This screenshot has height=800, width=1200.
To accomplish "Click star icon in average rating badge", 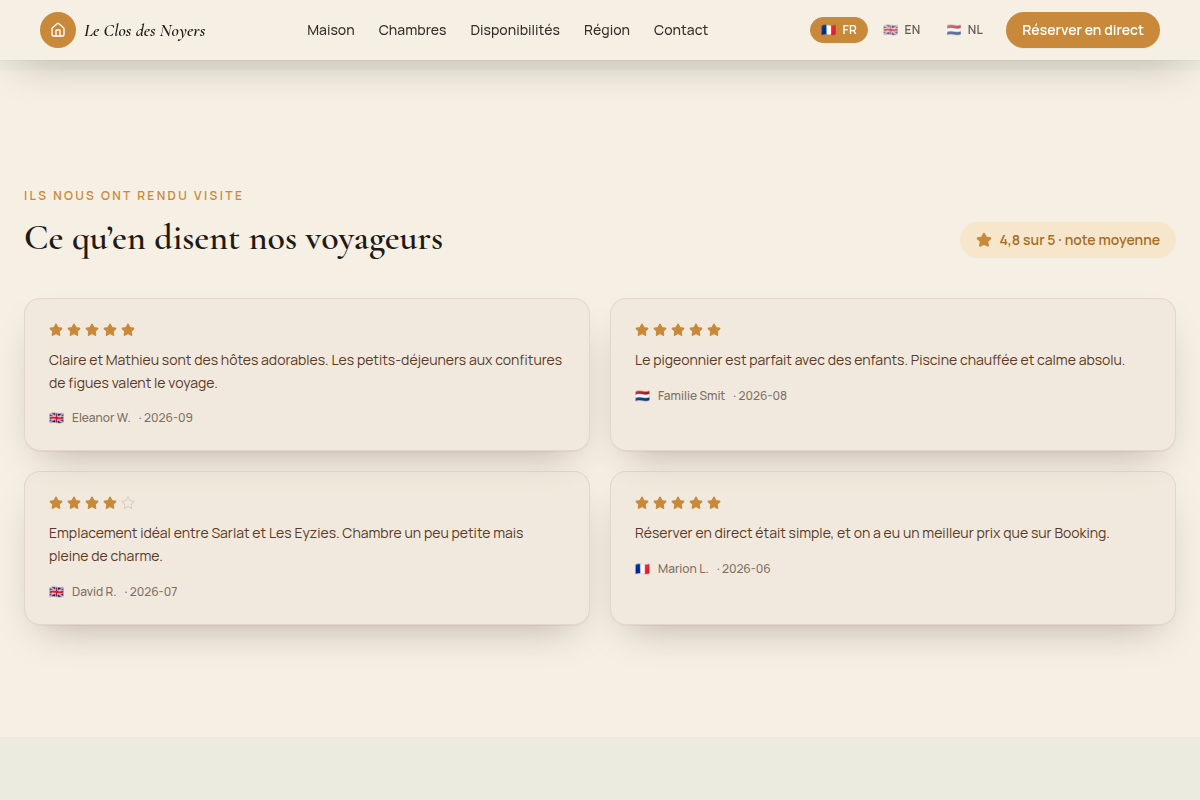I will coord(984,240).
